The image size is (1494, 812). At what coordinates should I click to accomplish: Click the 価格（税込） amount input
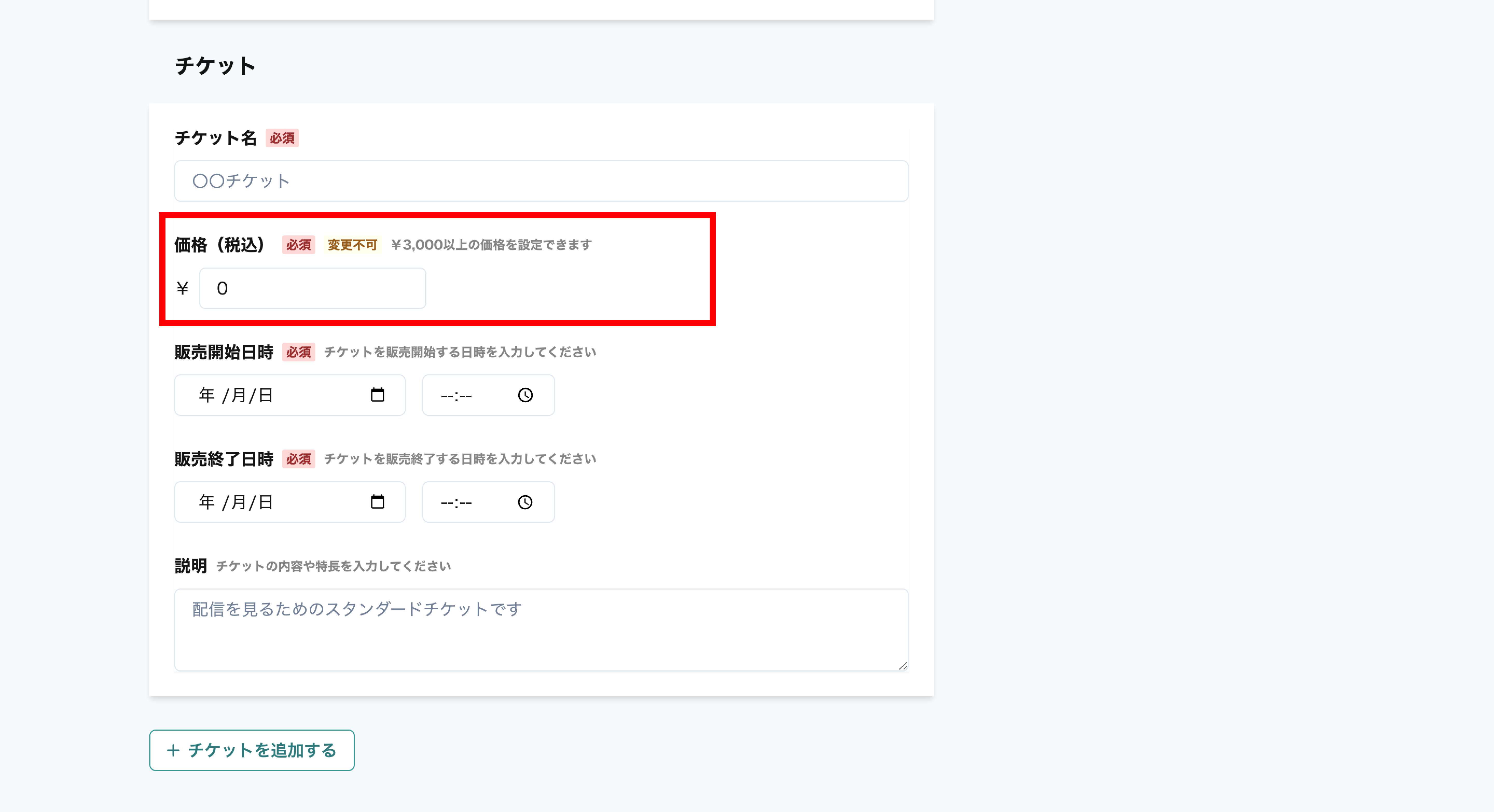tap(312, 288)
